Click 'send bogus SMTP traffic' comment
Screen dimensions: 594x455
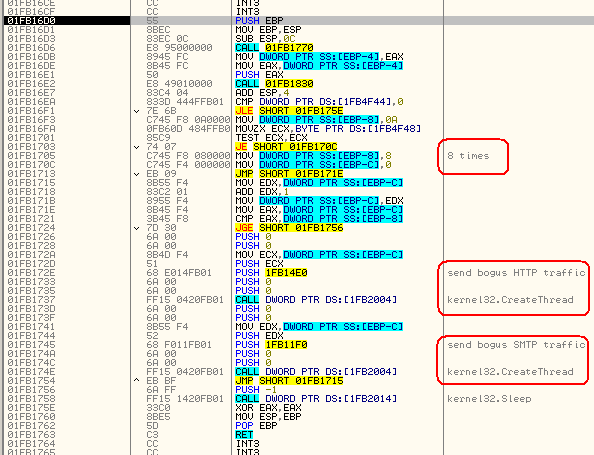click(x=516, y=345)
